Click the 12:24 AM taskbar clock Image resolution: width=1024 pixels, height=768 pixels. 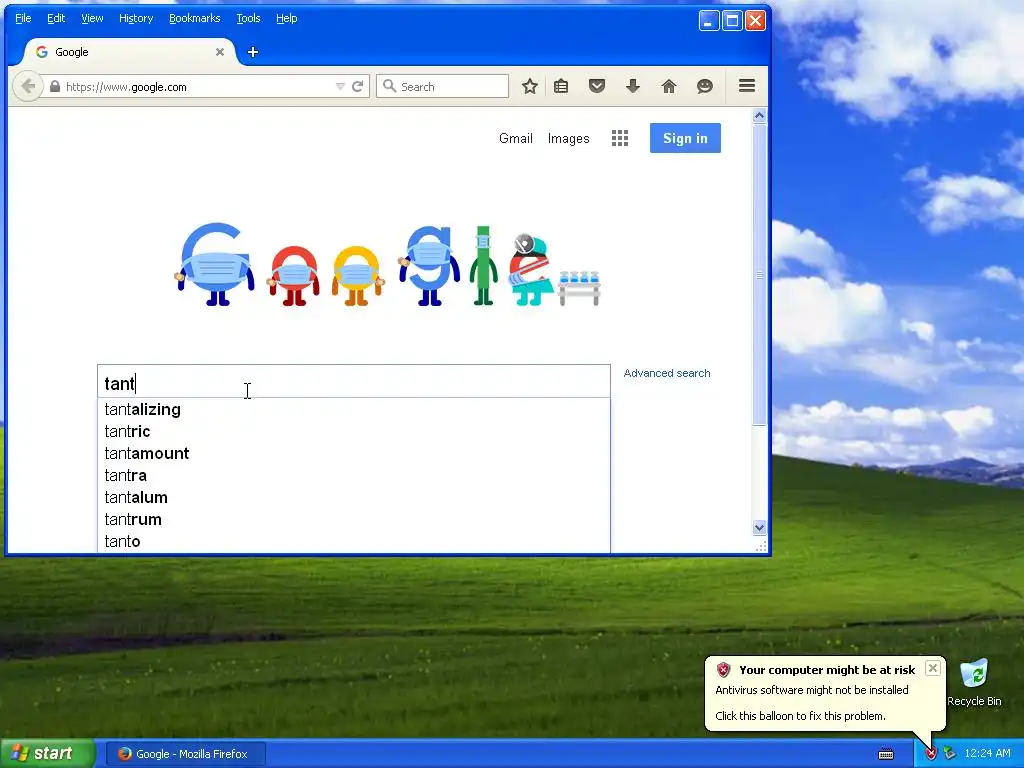(x=987, y=754)
